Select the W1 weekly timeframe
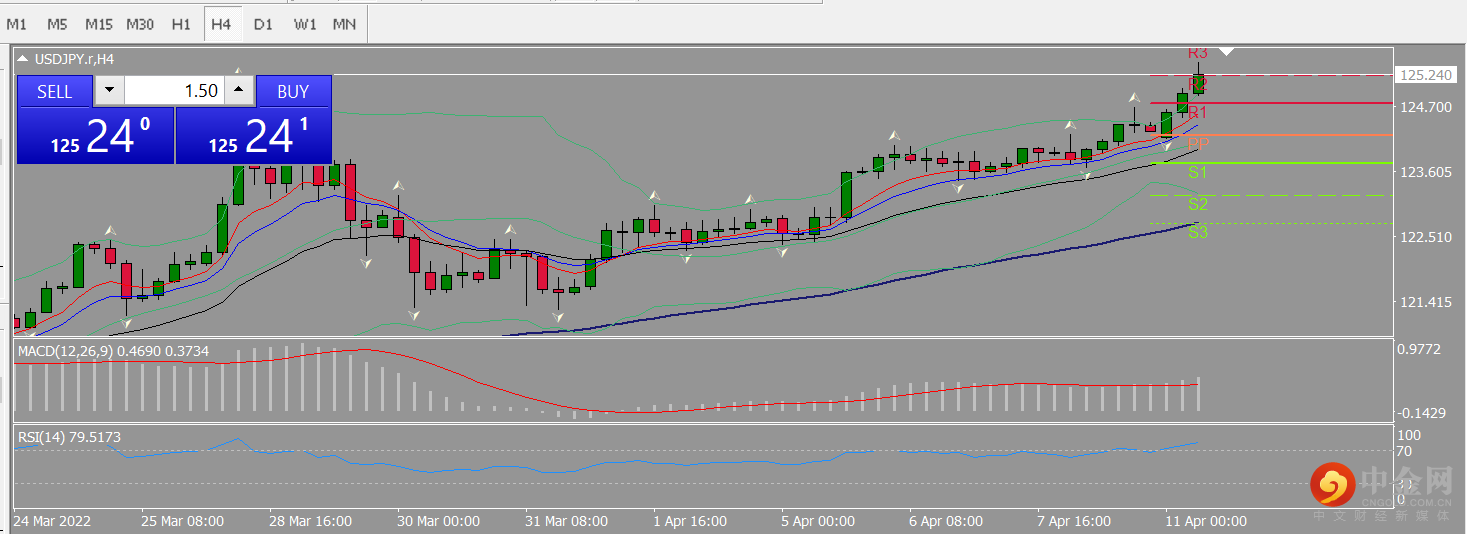The width and height of the screenshot is (1467, 534). [305, 23]
